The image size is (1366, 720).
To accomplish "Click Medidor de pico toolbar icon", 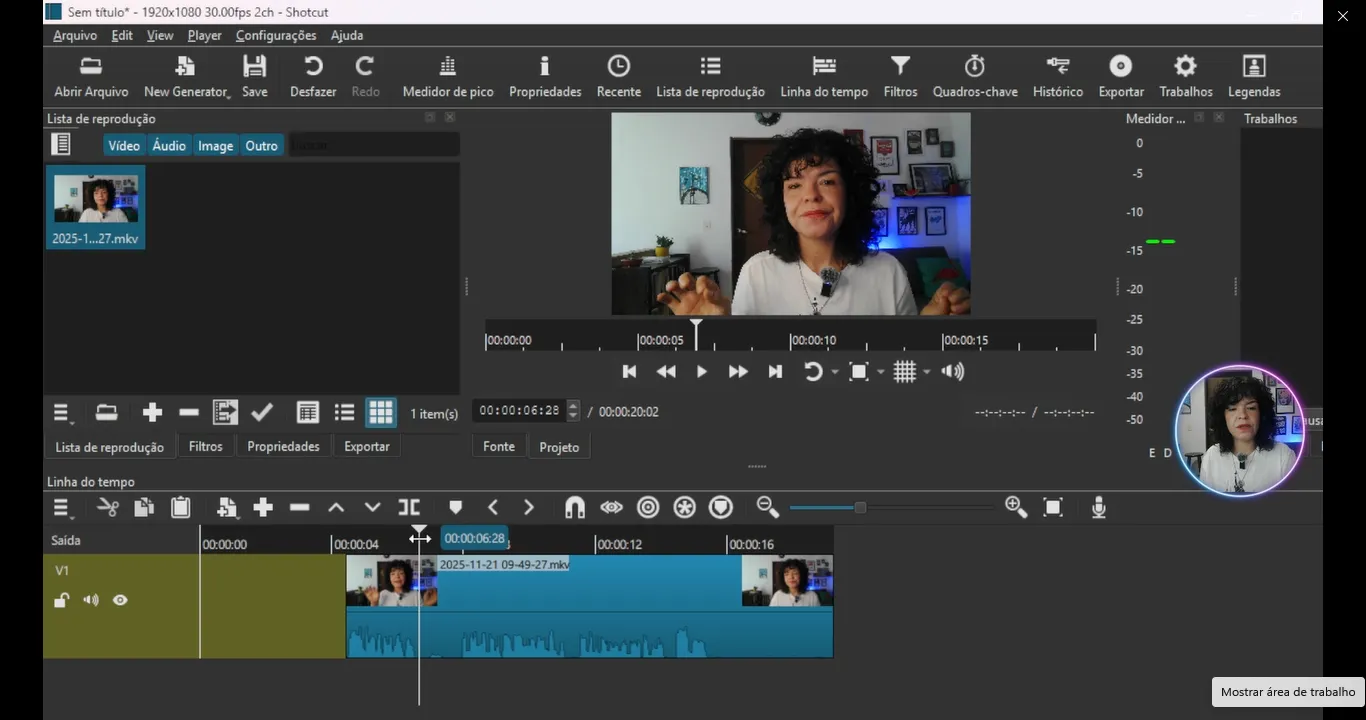I will (447, 77).
